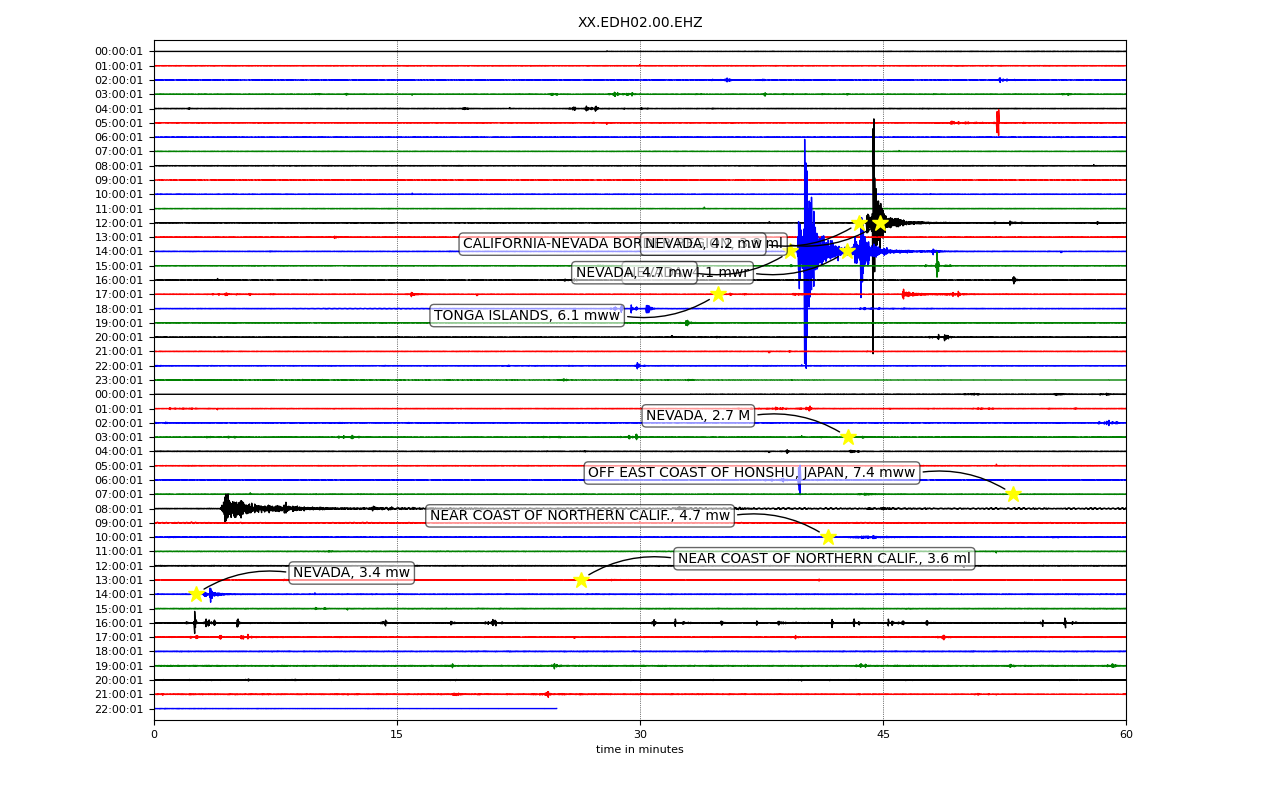Click the 'time in minutes' axis label
Screen dimensions: 1280x800
pyautogui.click(x=640, y=750)
